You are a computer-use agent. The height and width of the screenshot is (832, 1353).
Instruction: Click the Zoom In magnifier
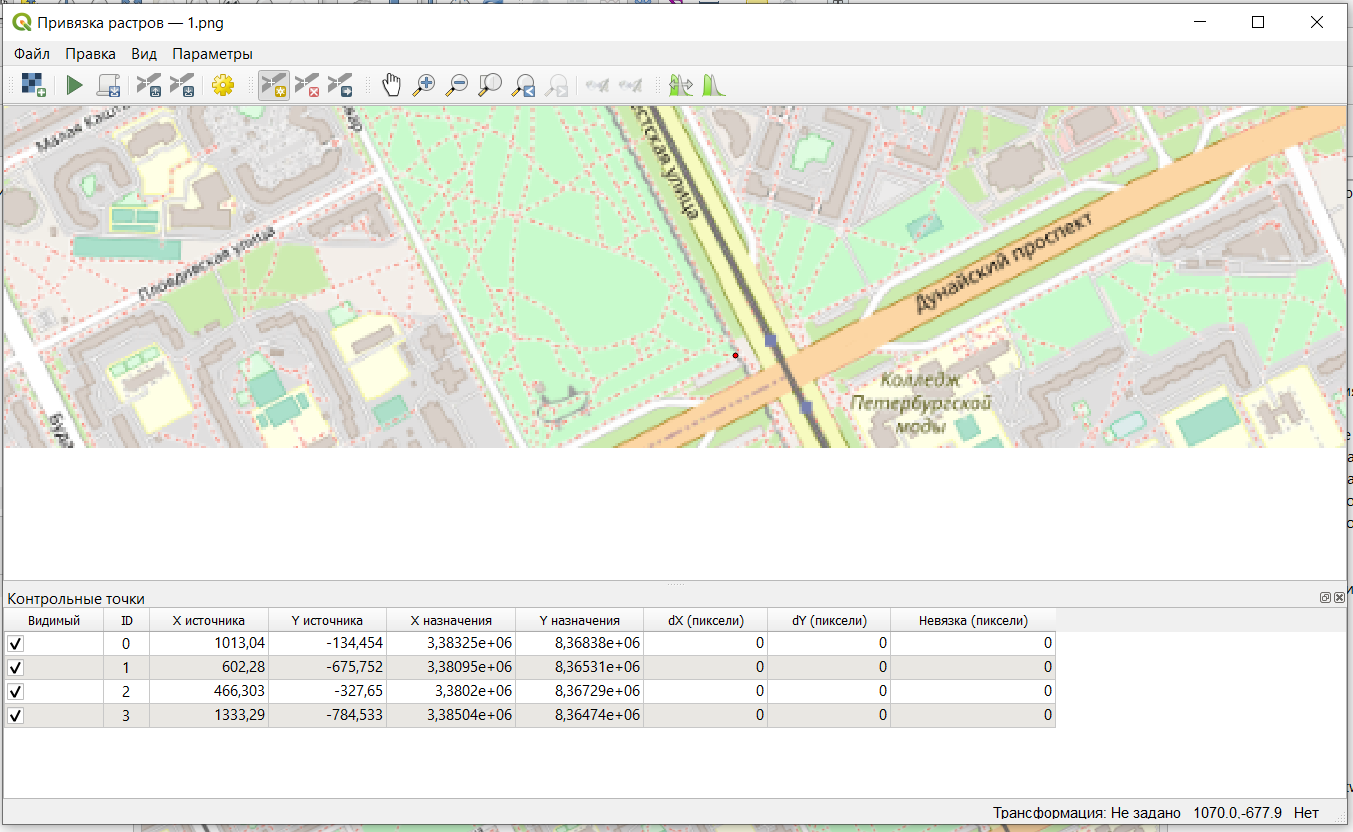(424, 85)
